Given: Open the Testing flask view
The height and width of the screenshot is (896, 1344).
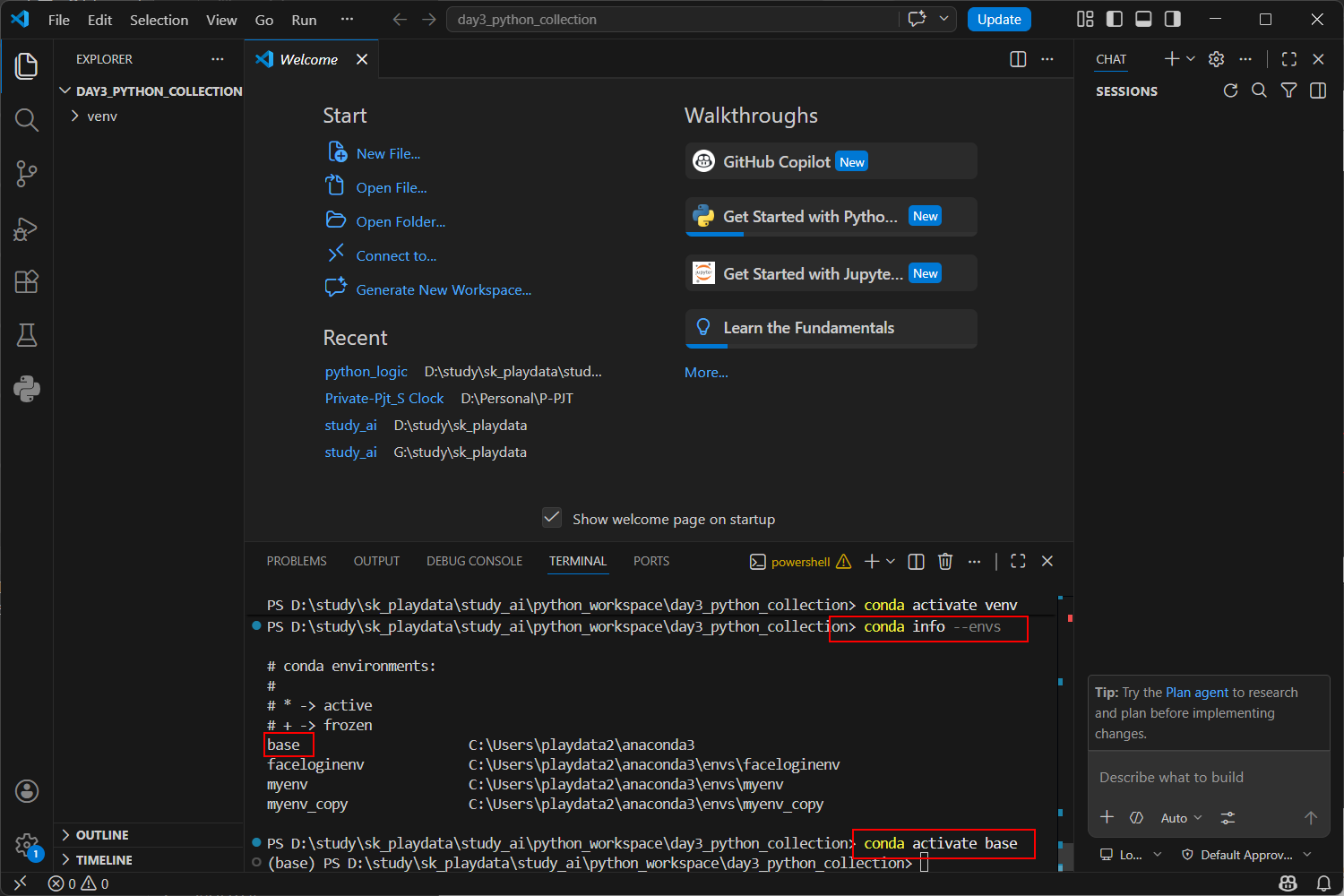Looking at the screenshot, I should (x=27, y=335).
